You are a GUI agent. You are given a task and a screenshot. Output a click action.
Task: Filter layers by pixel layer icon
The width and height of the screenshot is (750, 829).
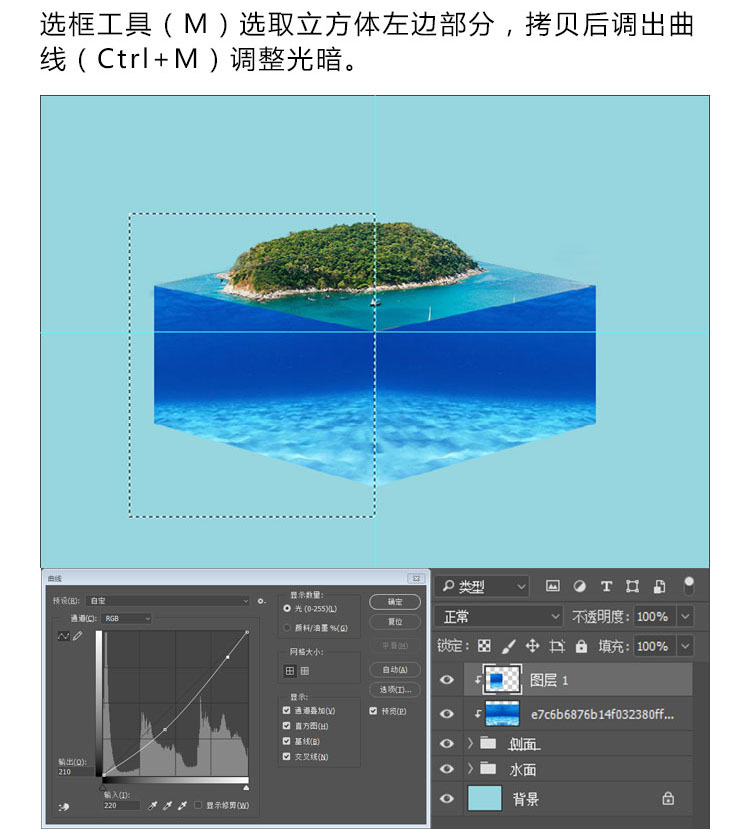coord(552,586)
